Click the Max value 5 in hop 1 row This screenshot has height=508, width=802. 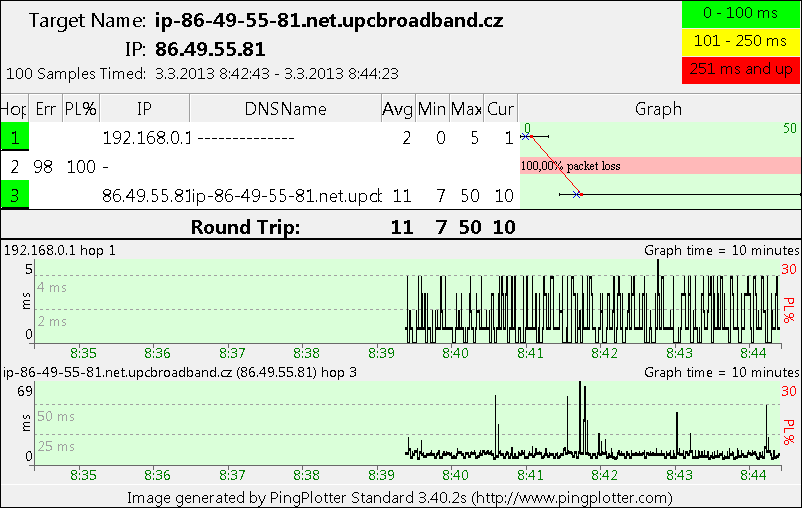tap(475, 138)
